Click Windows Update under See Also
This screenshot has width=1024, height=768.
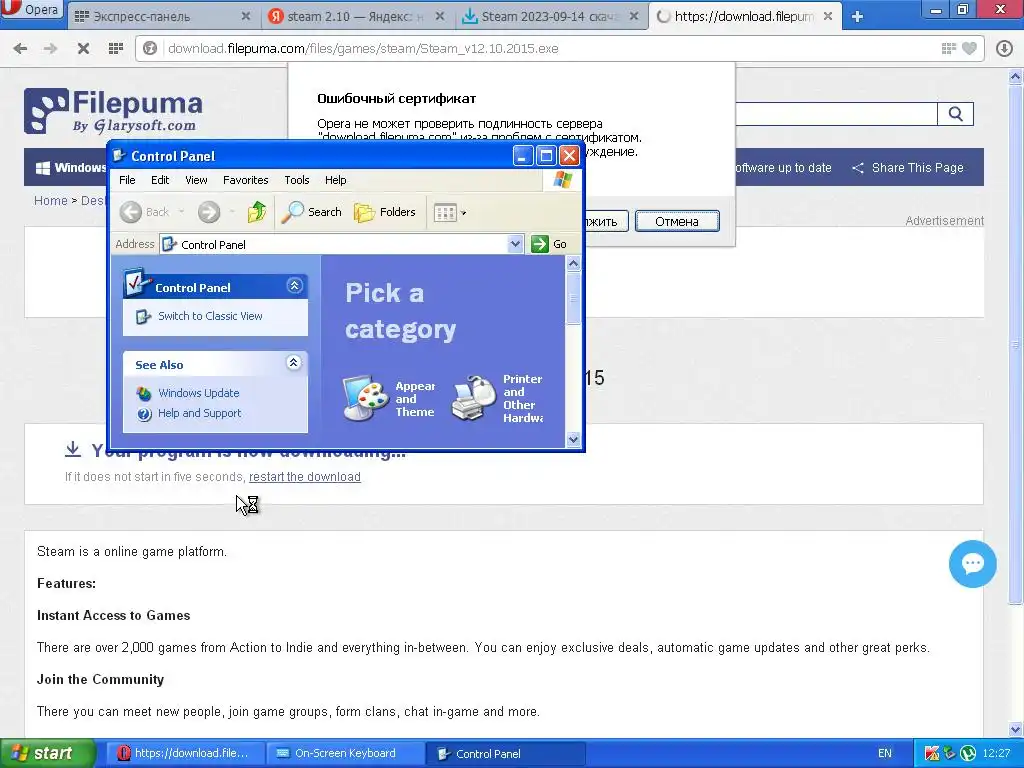(199, 393)
